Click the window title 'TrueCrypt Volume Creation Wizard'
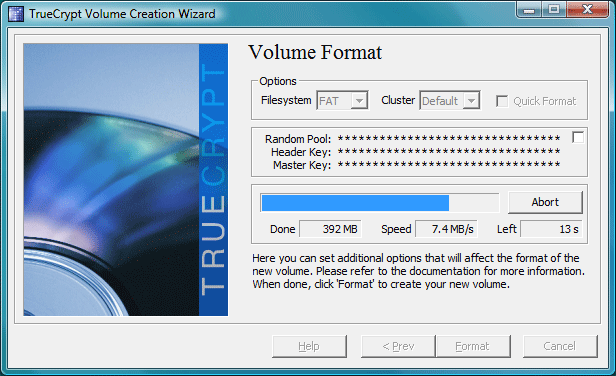 [122, 14]
